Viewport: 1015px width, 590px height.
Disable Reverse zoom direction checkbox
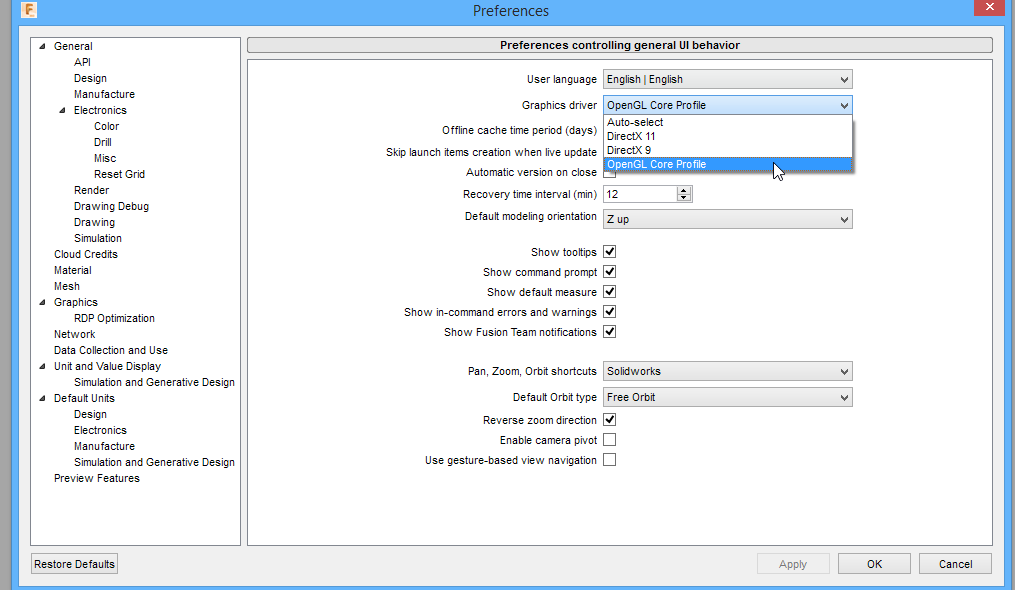[609, 420]
